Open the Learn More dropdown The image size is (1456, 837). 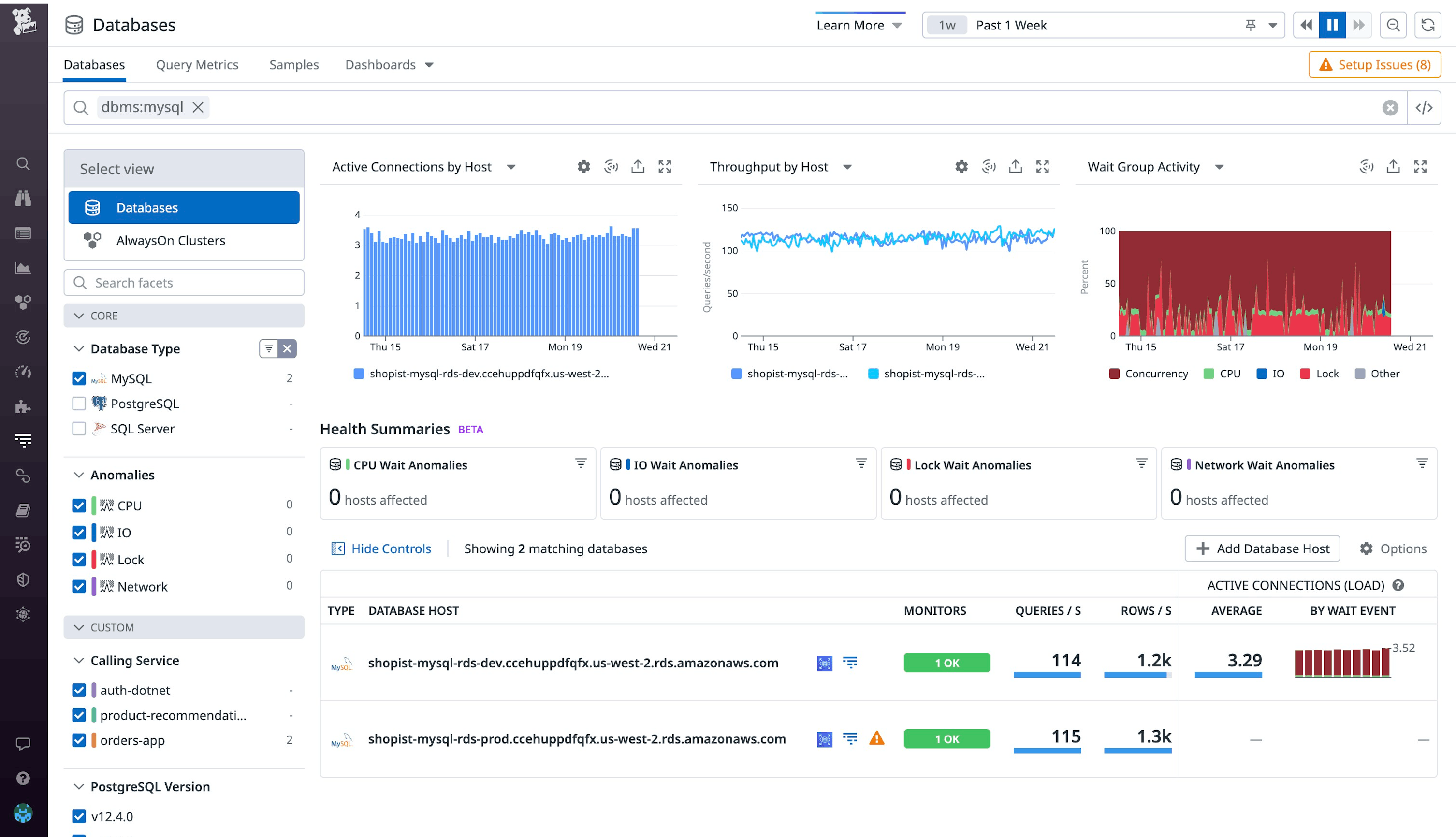click(x=859, y=25)
